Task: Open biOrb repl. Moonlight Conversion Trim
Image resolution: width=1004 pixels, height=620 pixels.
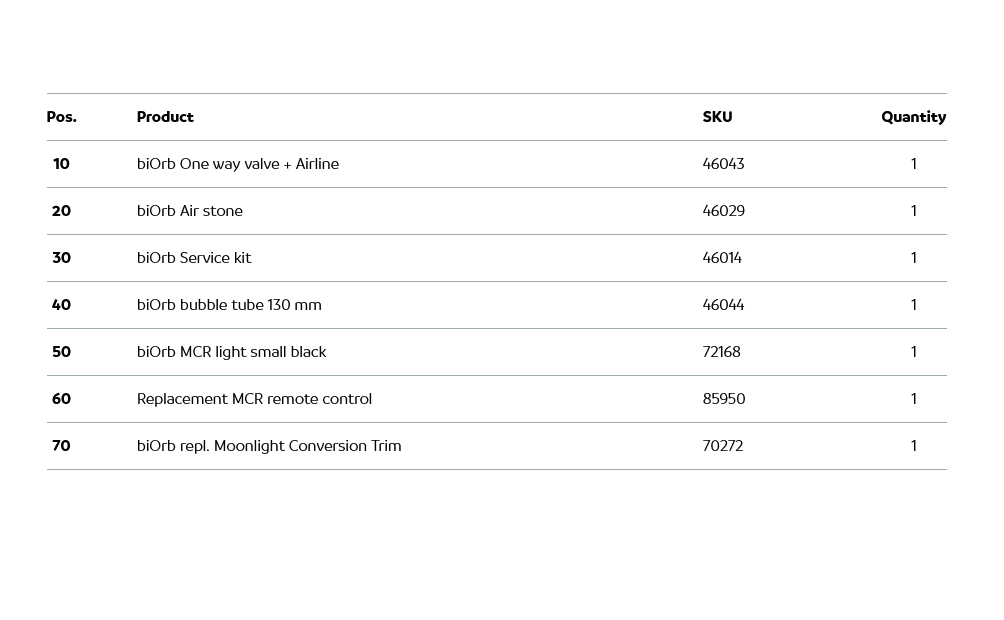Action: click(x=269, y=446)
